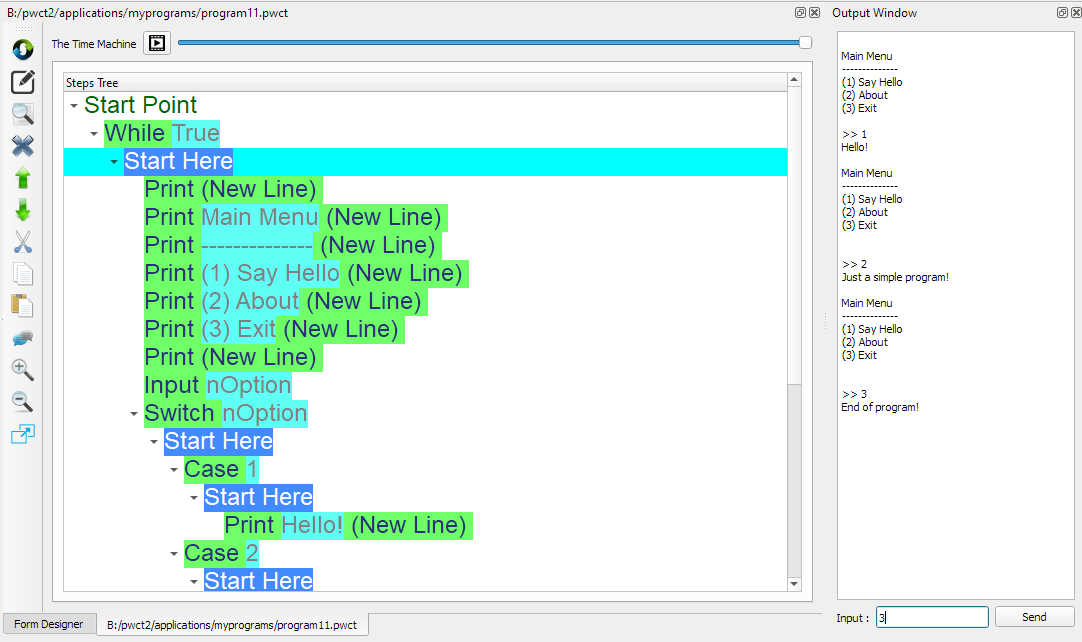Click the Send button
Viewport: 1082px width, 642px height.
click(x=1034, y=617)
